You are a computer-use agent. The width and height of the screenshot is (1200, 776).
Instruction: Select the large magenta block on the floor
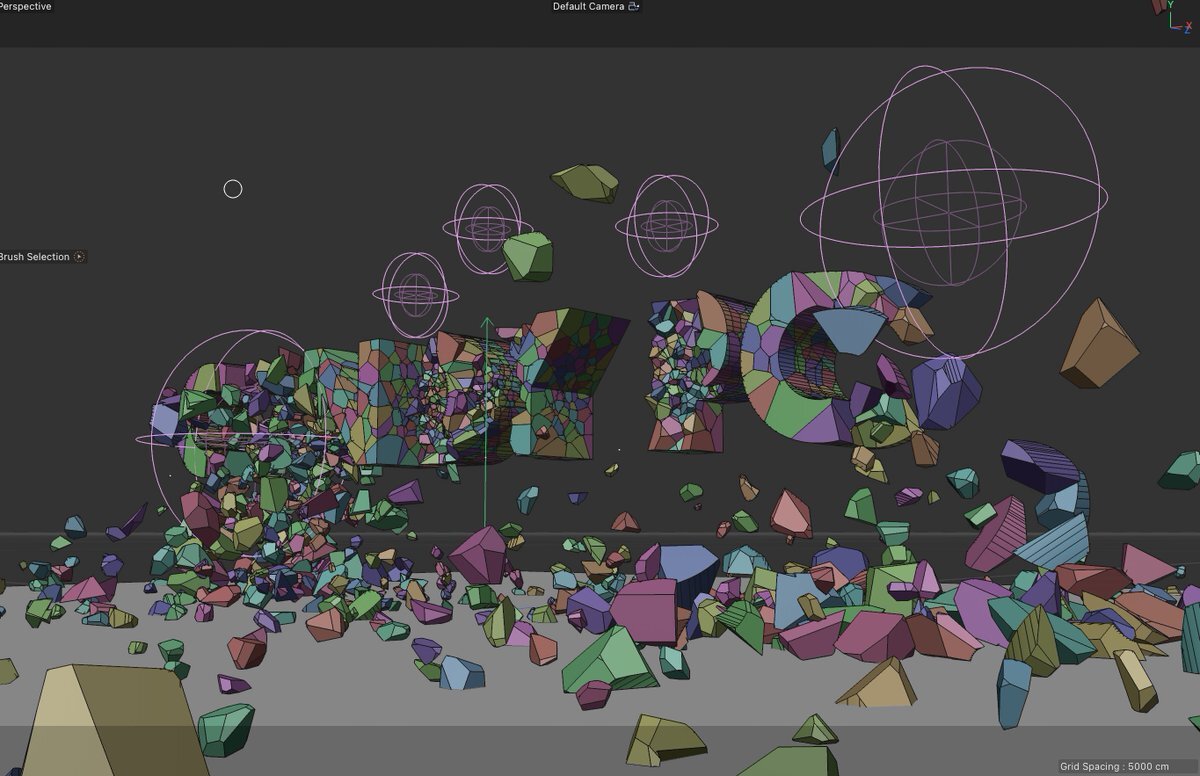point(643,609)
